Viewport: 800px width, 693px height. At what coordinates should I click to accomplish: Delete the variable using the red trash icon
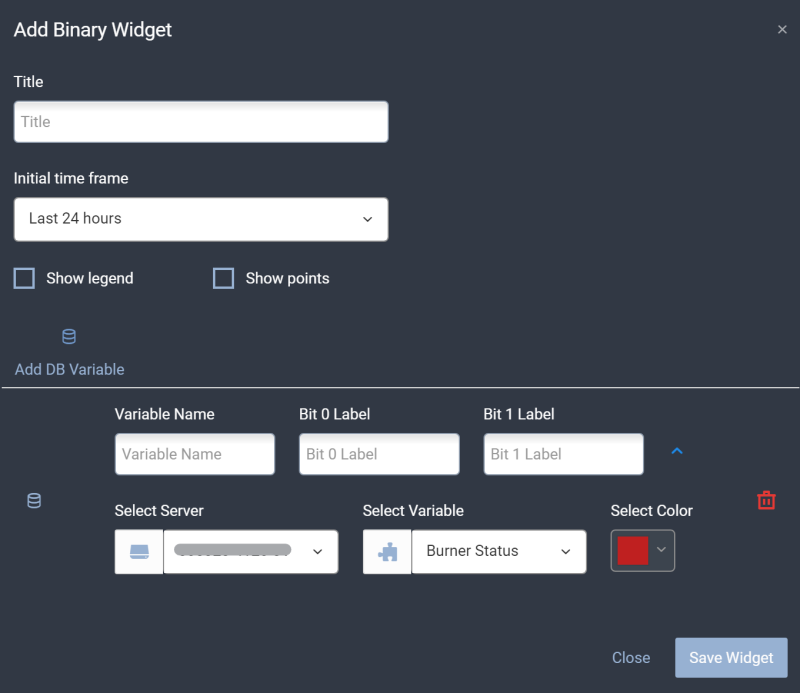[x=766, y=500]
